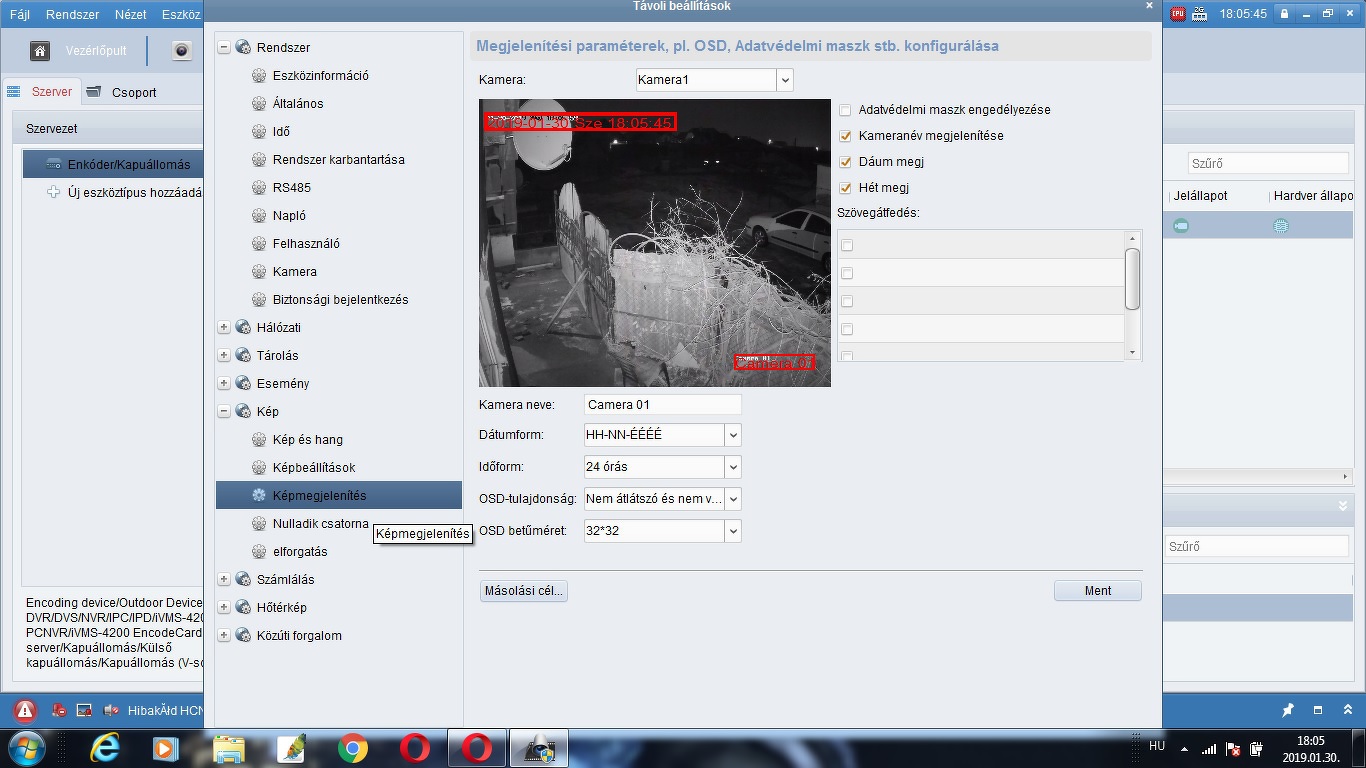Click the Ment save button

pos(1098,591)
